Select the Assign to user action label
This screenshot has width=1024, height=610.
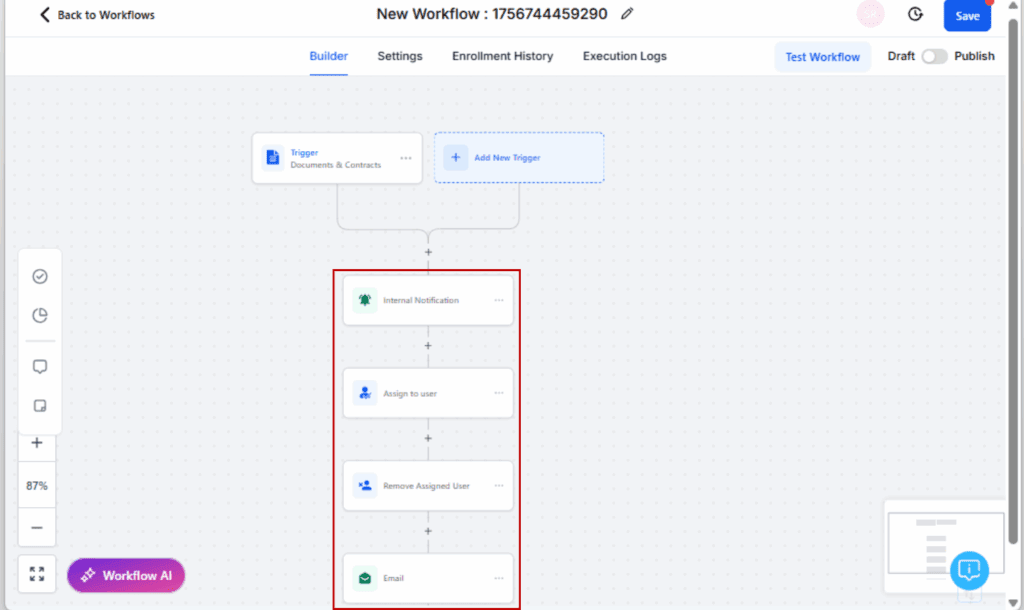pyautogui.click(x=409, y=393)
